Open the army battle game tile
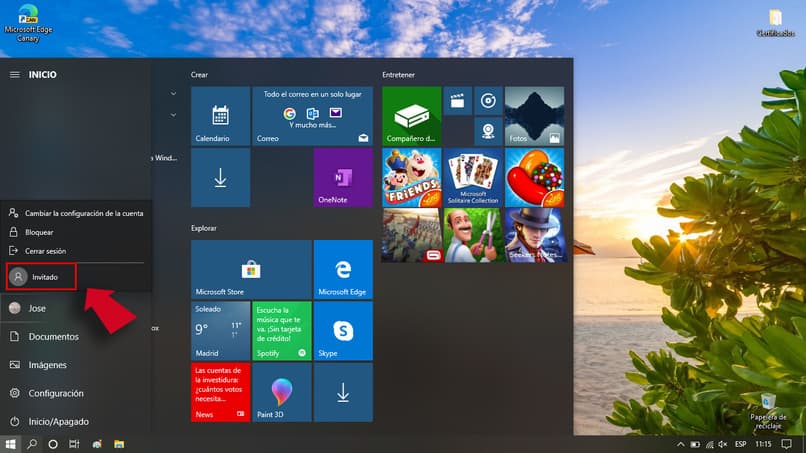Image resolution: width=806 pixels, height=453 pixels. pyautogui.click(x=412, y=235)
